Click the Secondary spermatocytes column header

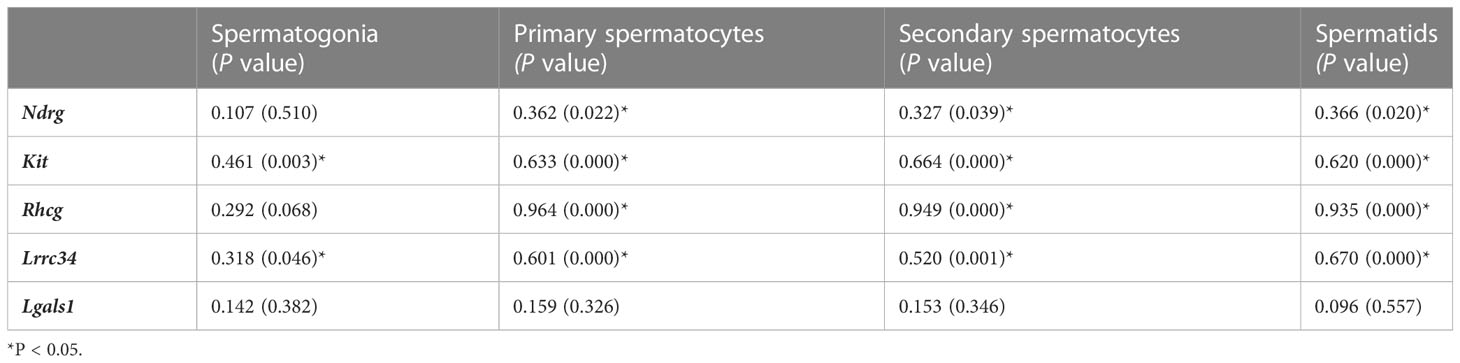click(1039, 48)
